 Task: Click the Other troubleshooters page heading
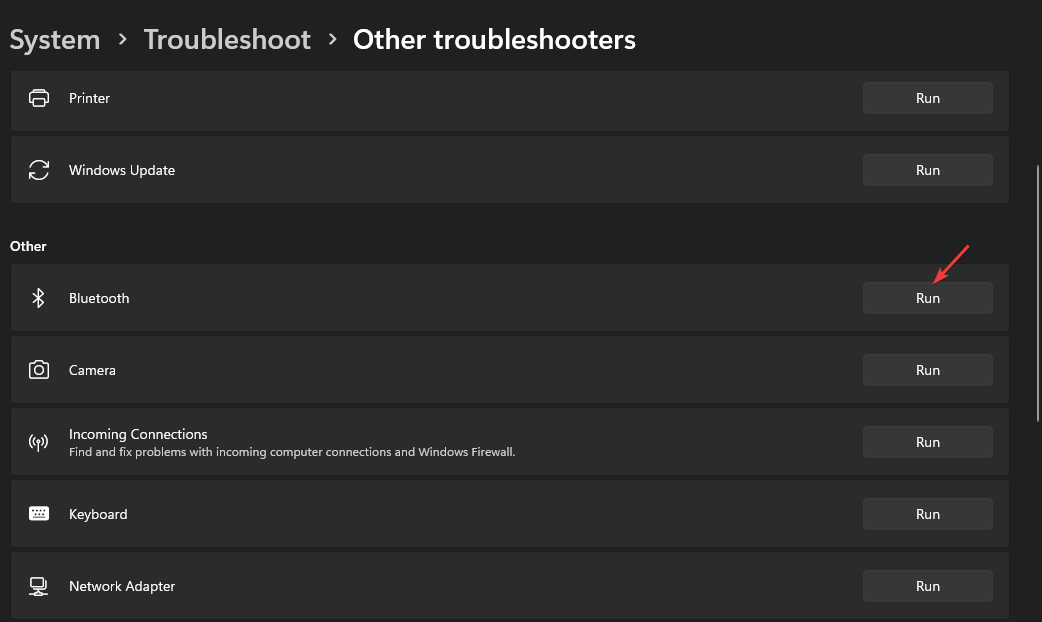coord(494,40)
